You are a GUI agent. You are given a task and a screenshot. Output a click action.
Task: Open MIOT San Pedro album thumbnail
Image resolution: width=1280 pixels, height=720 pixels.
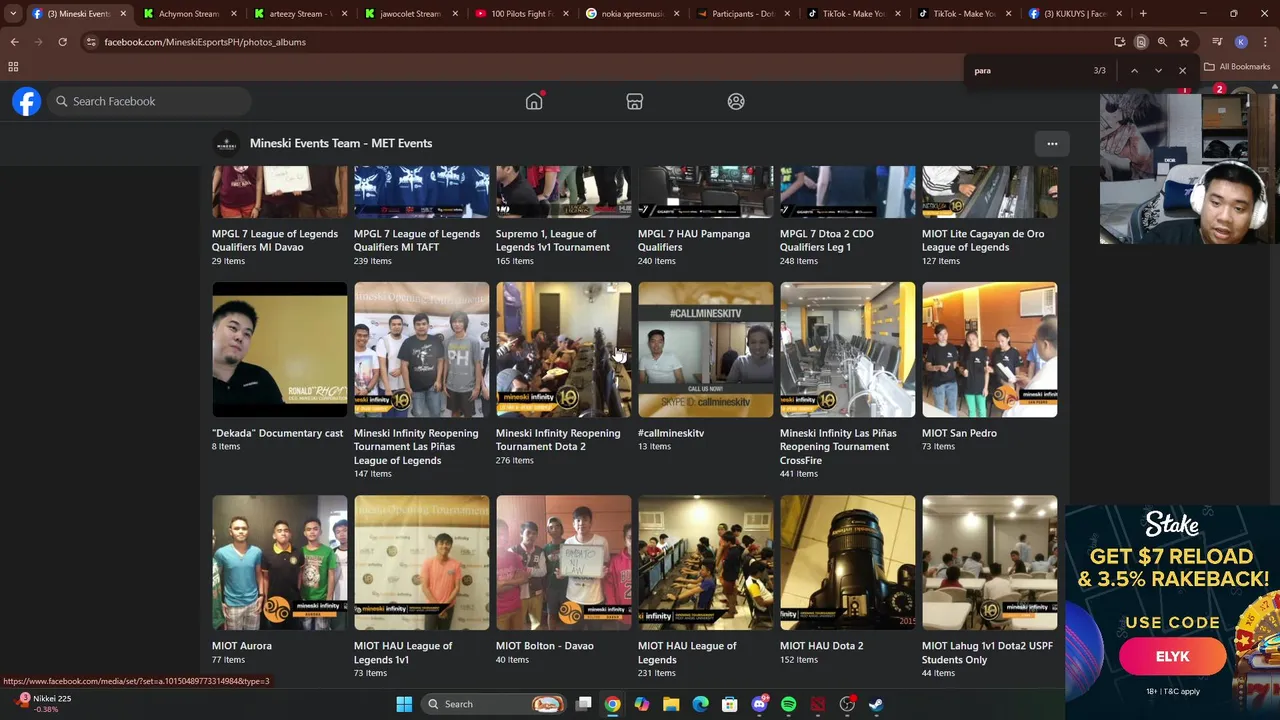tap(990, 349)
